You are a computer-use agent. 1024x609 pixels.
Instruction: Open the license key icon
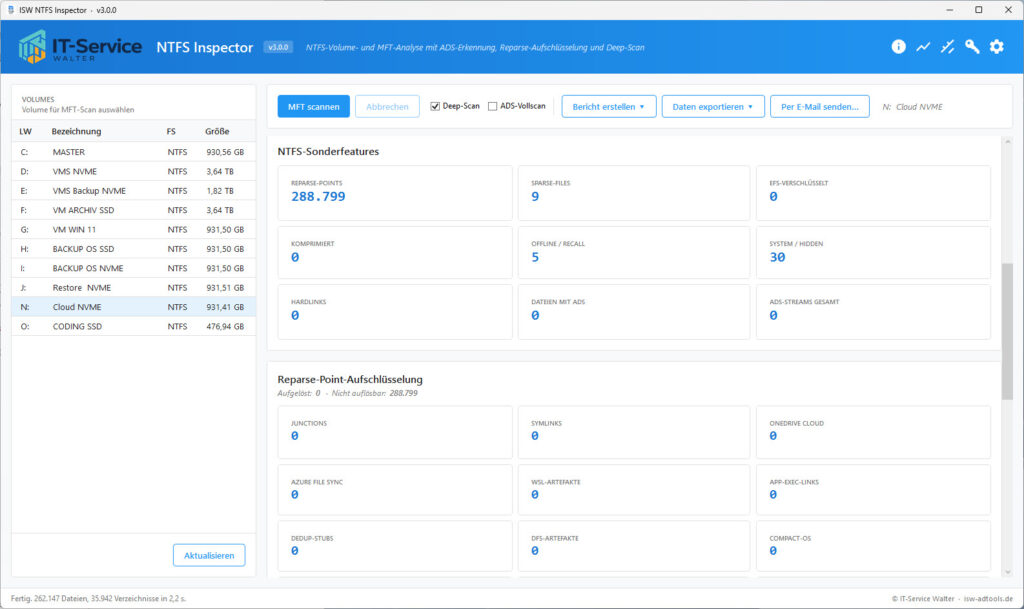972,46
